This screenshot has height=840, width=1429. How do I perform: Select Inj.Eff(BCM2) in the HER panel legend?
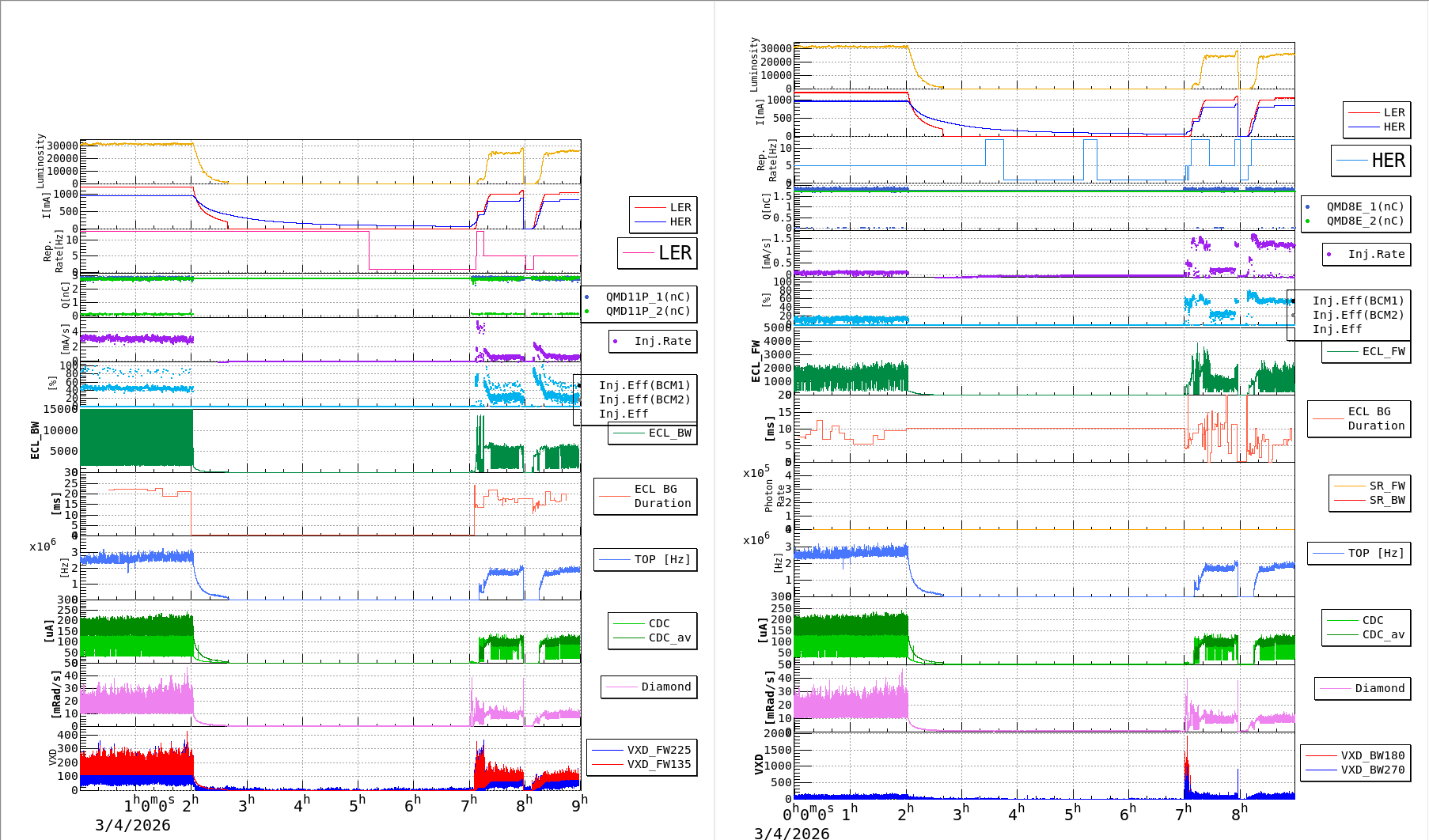[1358, 315]
